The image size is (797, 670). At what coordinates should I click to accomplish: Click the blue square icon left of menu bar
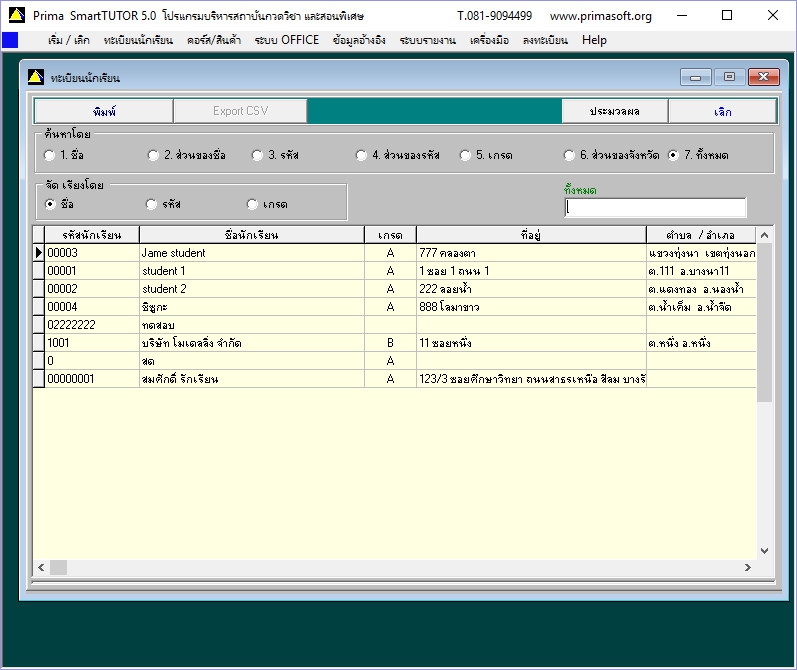tap(10, 40)
